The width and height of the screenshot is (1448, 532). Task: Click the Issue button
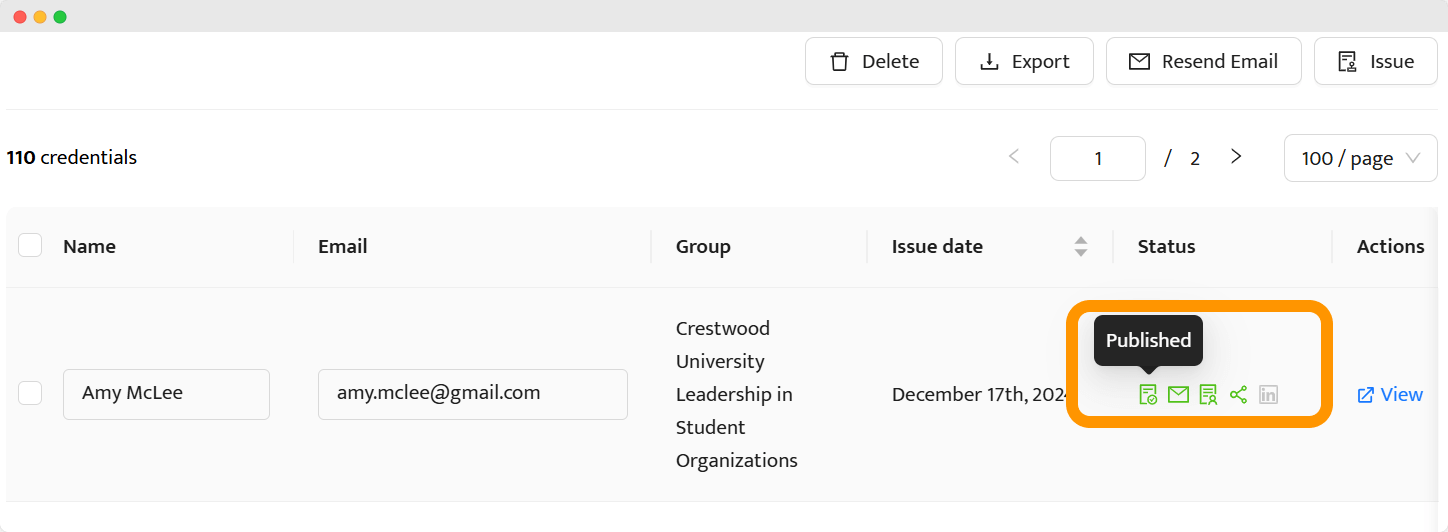pos(1375,61)
